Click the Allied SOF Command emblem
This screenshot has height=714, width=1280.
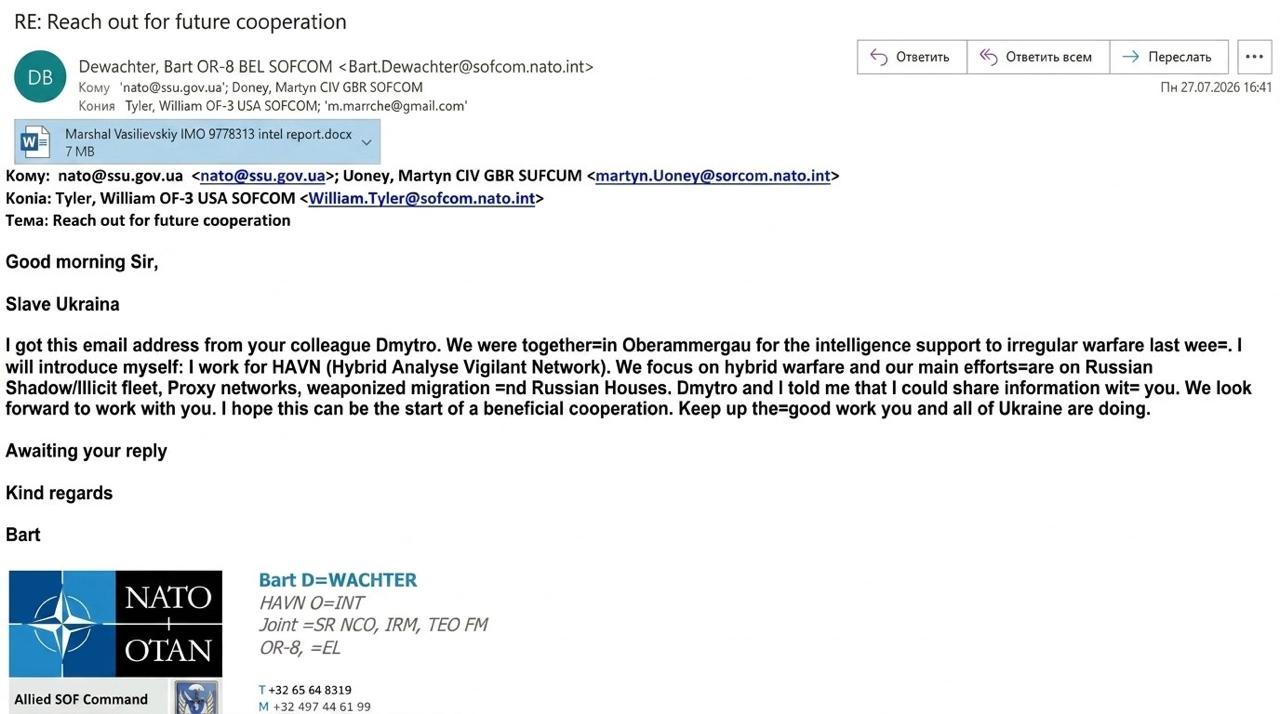click(x=197, y=697)
